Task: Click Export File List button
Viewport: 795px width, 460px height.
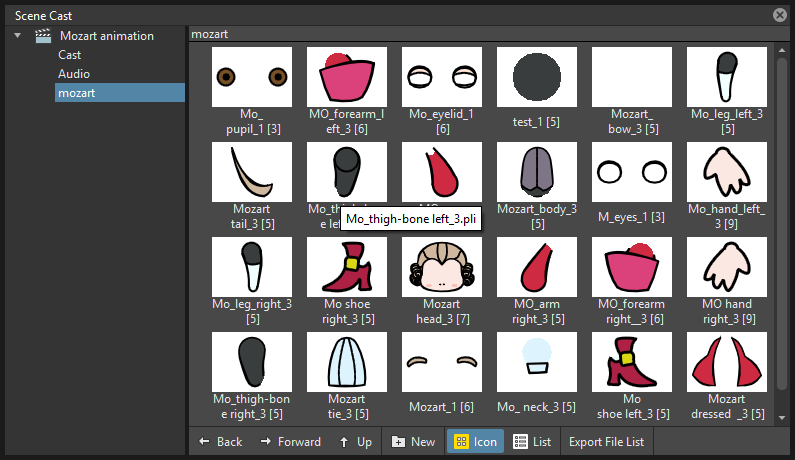Action: point(606,442)
